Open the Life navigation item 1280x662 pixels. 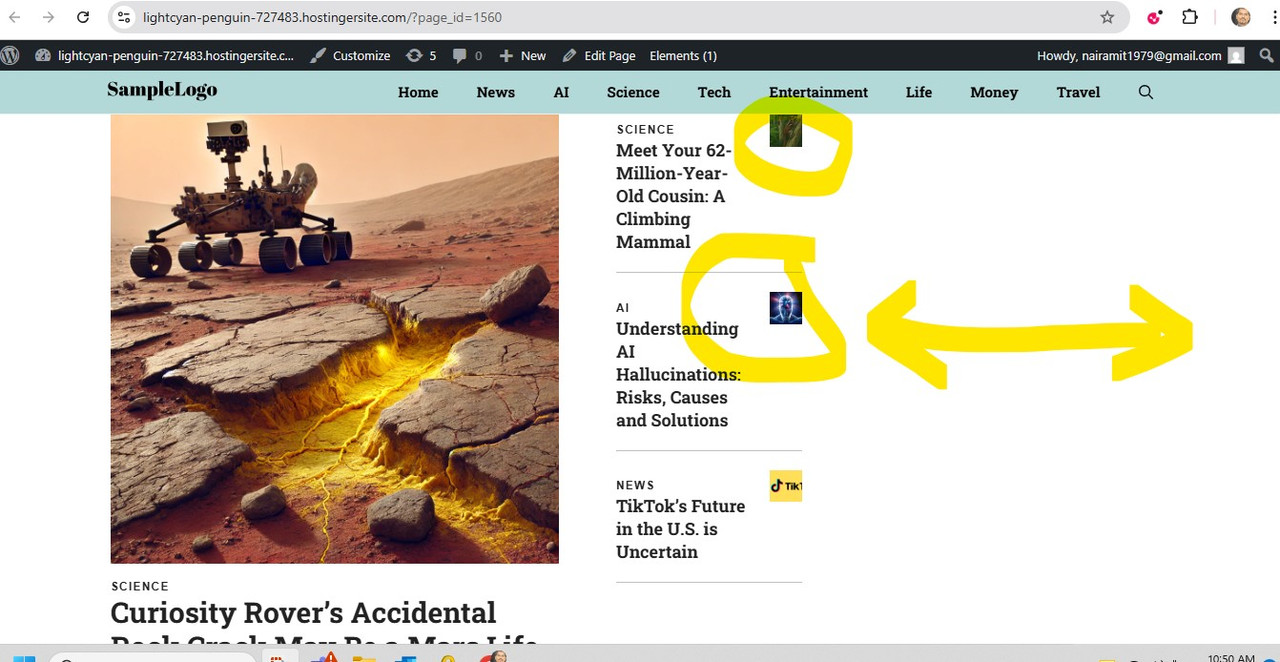point(919,92)
